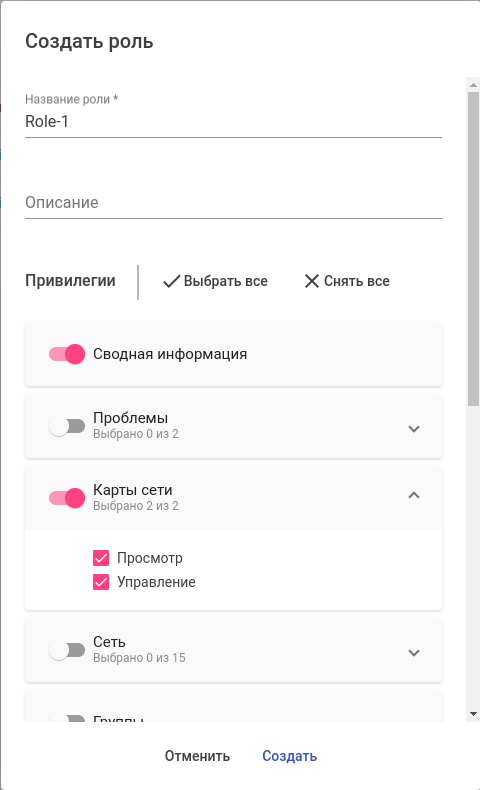Turn off the Карты сети toggle
Viewport: 480px width, 790px height.
point(67,498)
